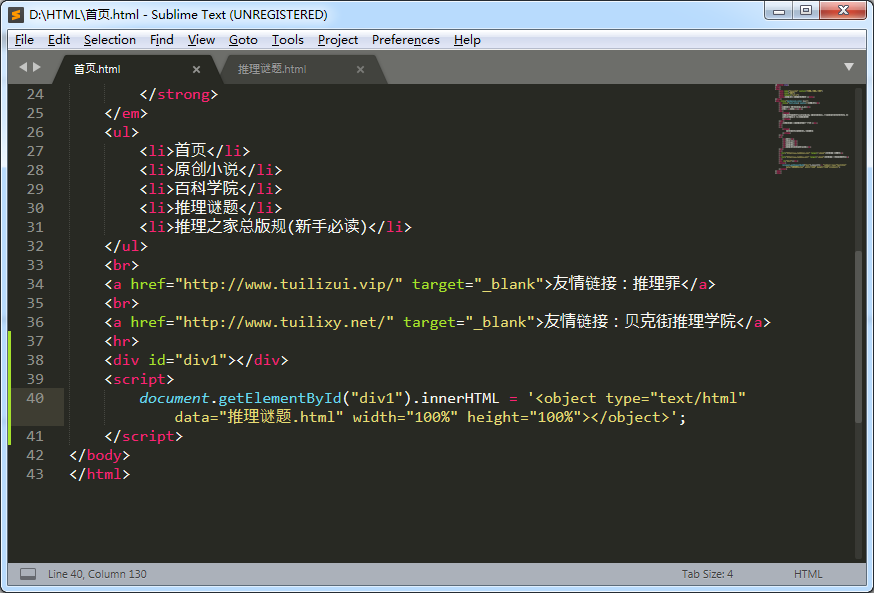Image resolution: width=874 pixels, height=593 pixels.
Task: Click 百科学院 list item text
Action: [206, 189]
